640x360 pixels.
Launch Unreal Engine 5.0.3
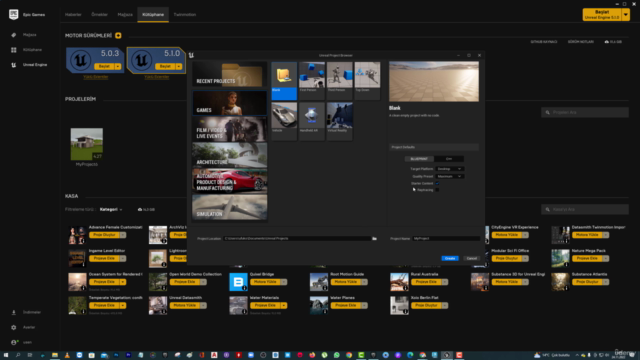point(104,66)
